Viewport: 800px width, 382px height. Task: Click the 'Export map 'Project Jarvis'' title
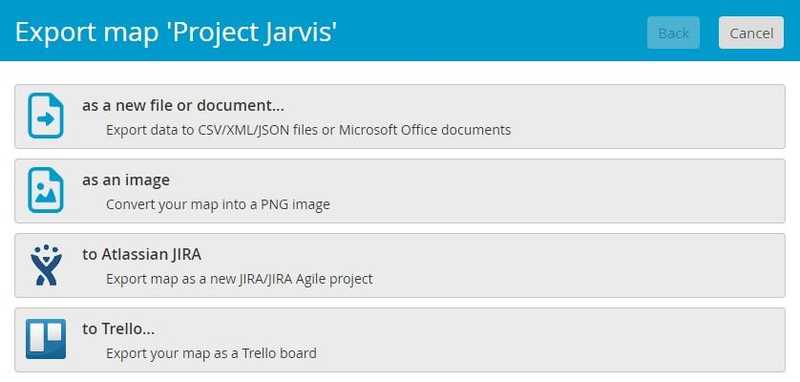coord(176,33)
